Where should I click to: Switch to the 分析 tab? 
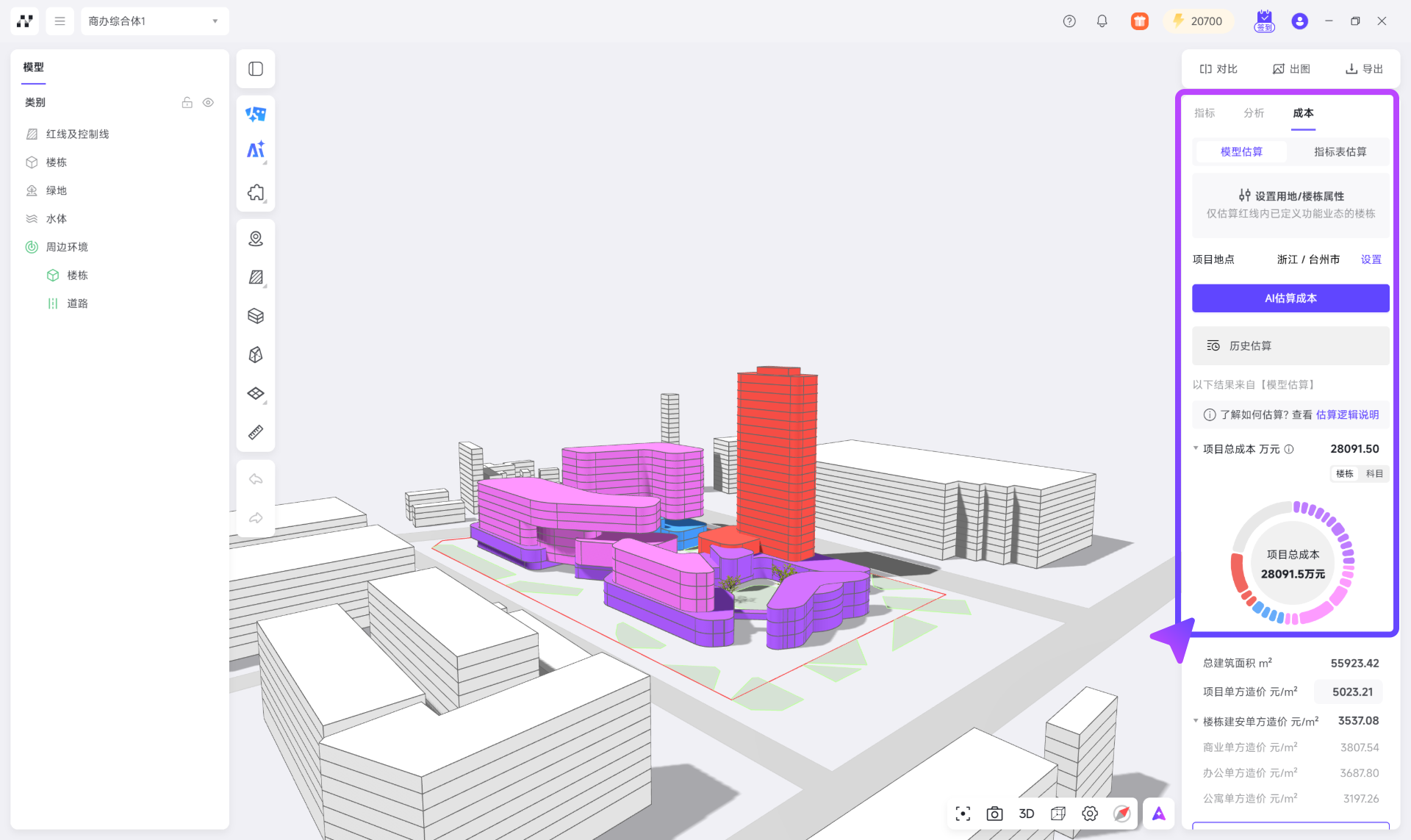coord(1254,113)
